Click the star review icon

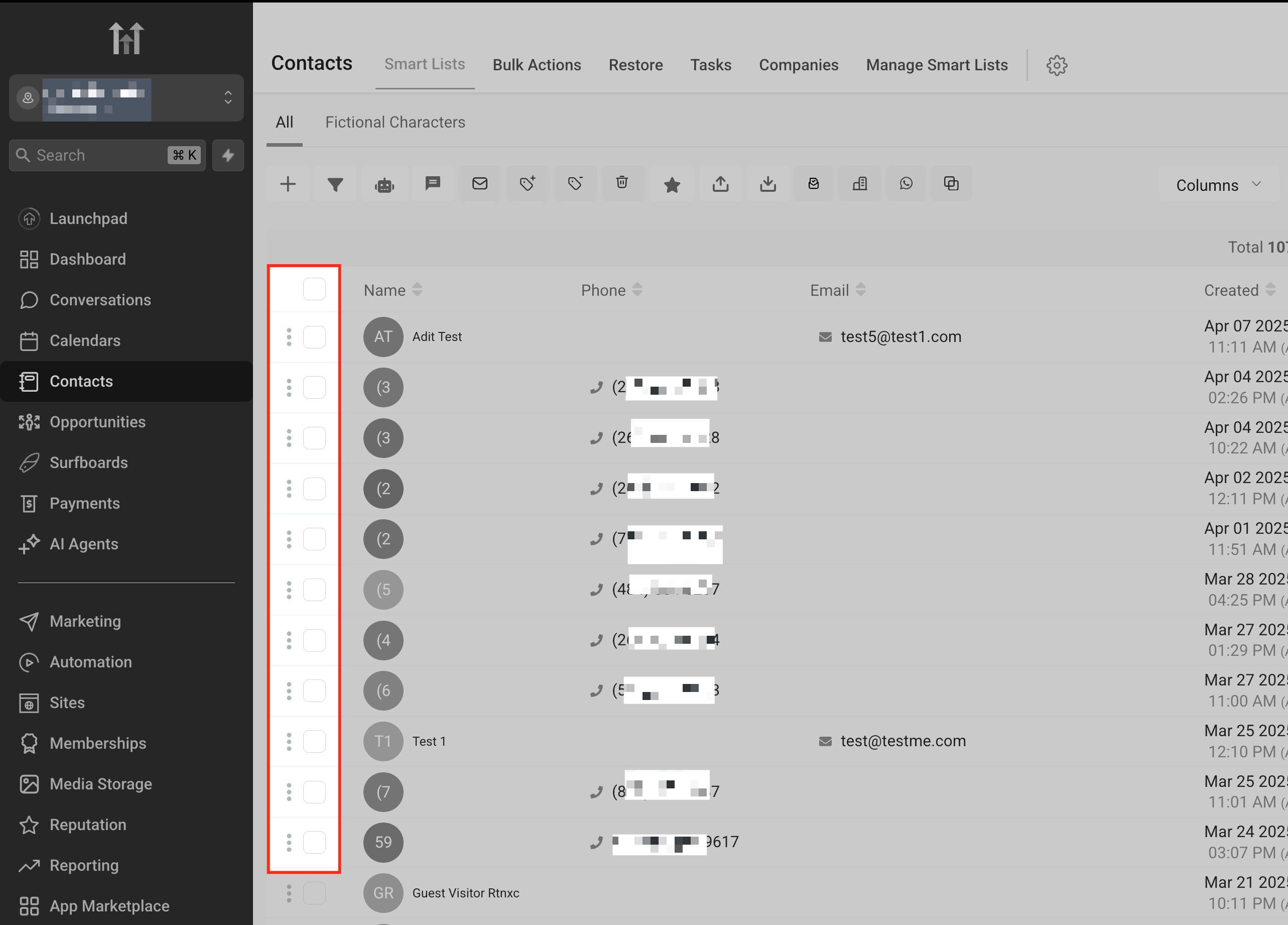[672, 184]
